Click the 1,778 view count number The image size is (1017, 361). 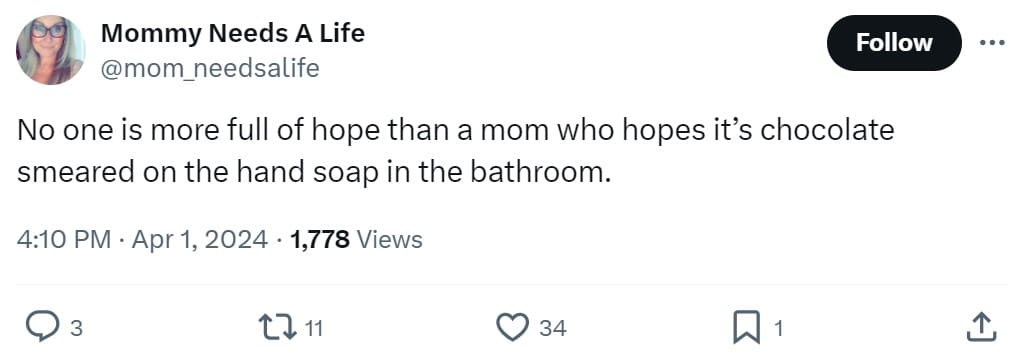point(320,240)
